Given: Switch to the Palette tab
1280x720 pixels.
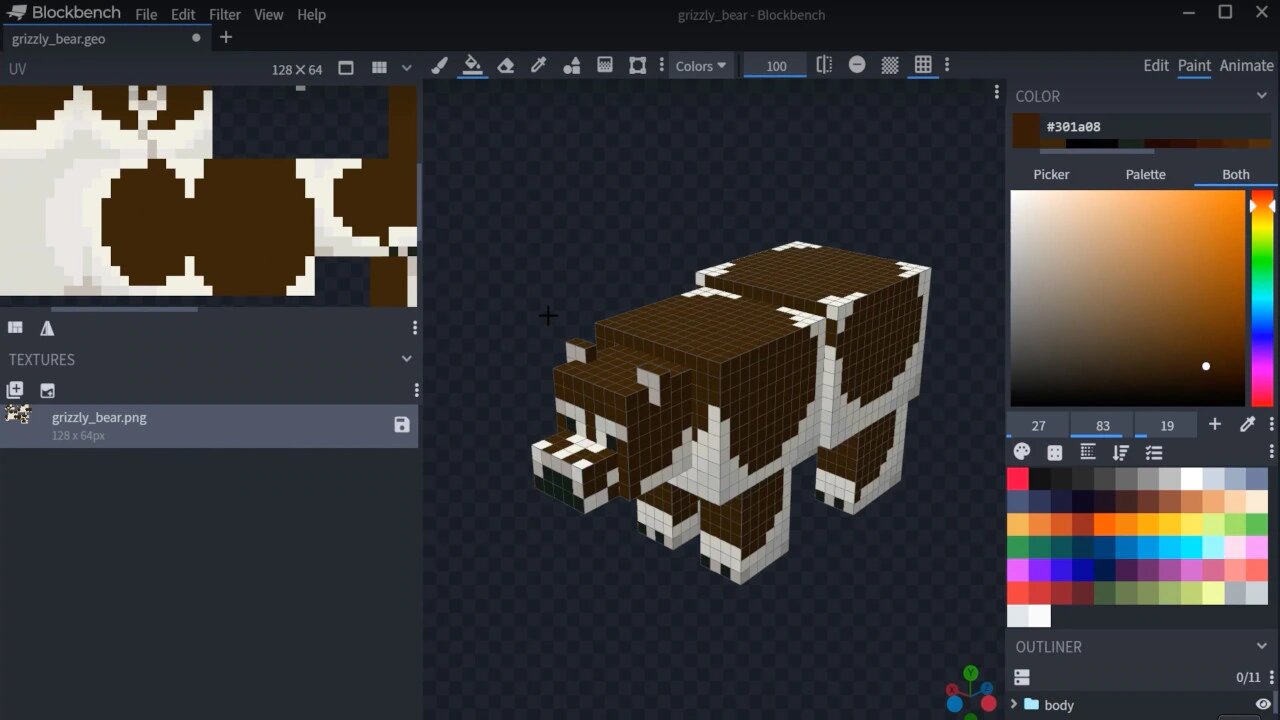Looking at the screenshot, I should [x=1145, y=174].
